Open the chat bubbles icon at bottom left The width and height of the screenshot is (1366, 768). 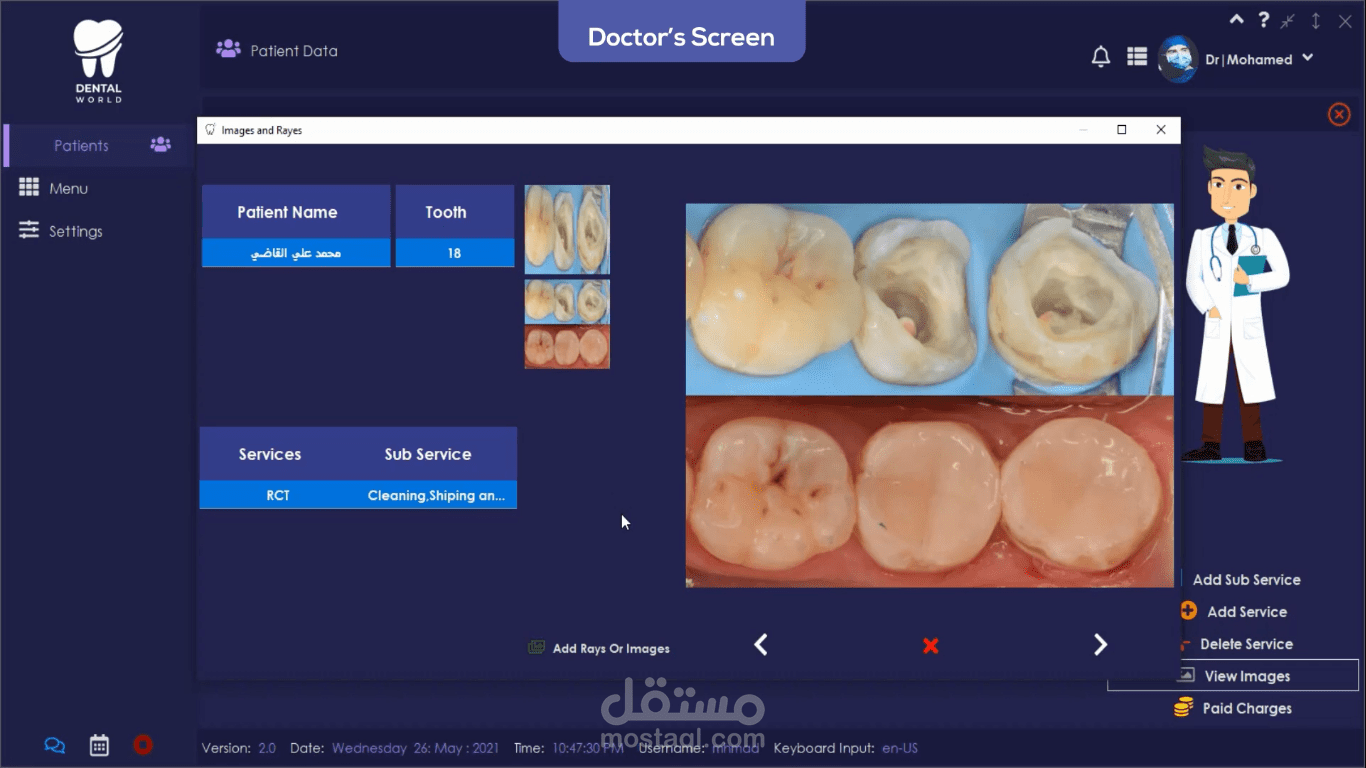[55, 745]
